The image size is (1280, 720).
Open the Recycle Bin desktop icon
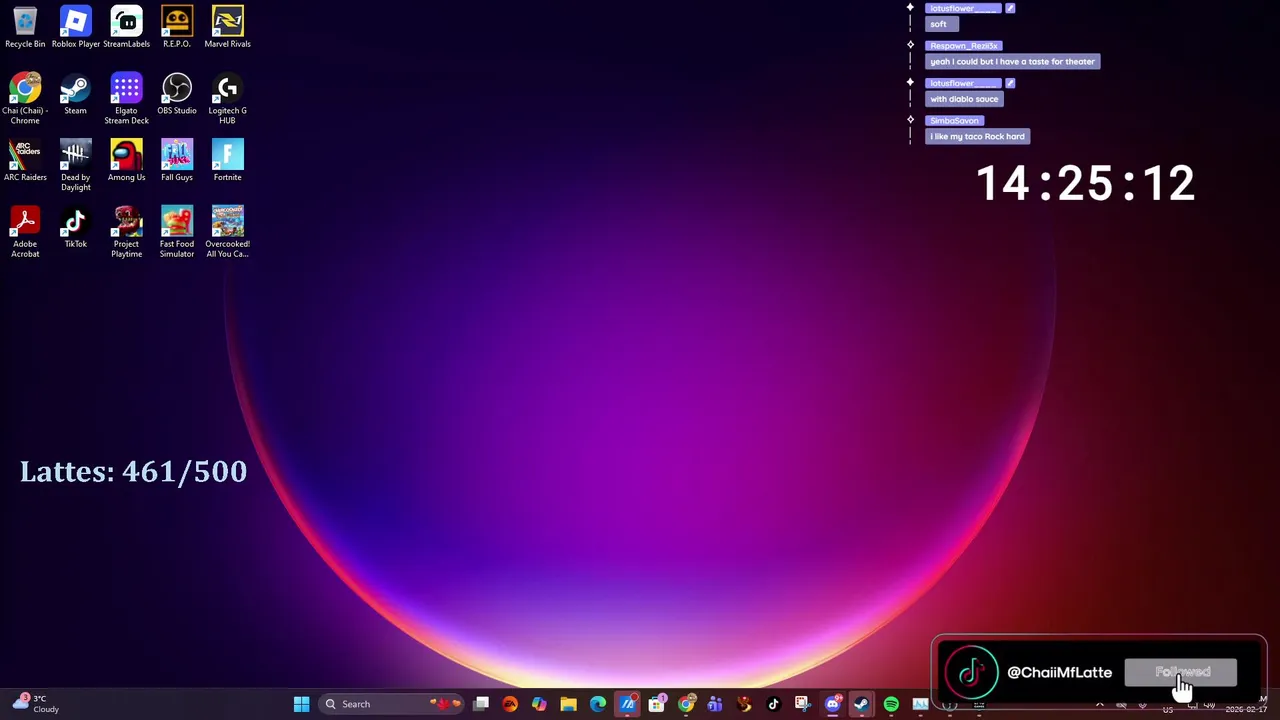pyautogui.click(x=25, y=27)
